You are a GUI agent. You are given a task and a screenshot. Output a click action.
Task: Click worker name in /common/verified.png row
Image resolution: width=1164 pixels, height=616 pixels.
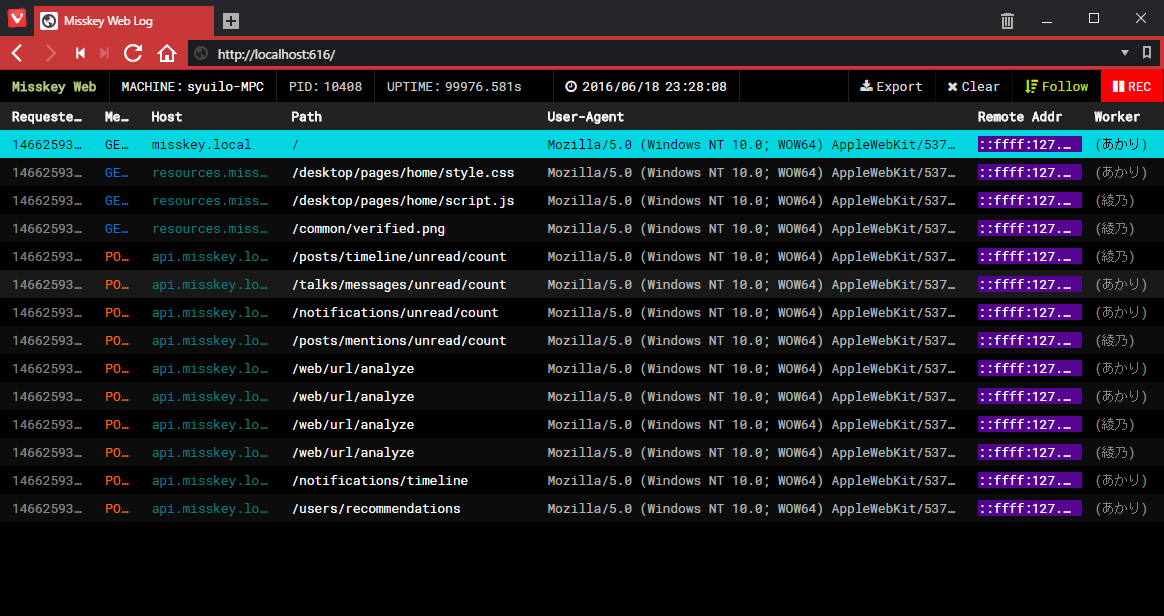click(1115, 229)
